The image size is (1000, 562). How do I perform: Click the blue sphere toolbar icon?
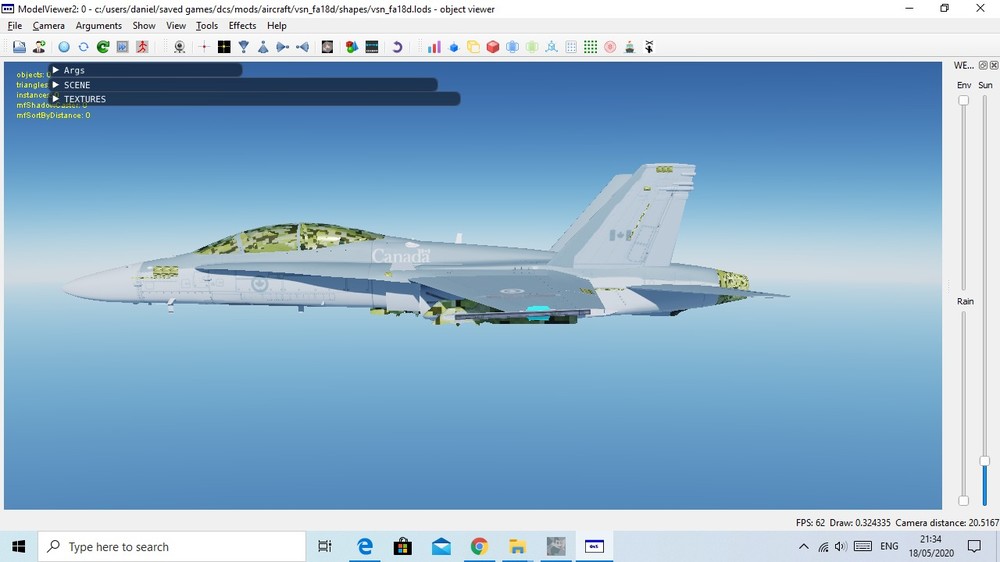[63, 47]
